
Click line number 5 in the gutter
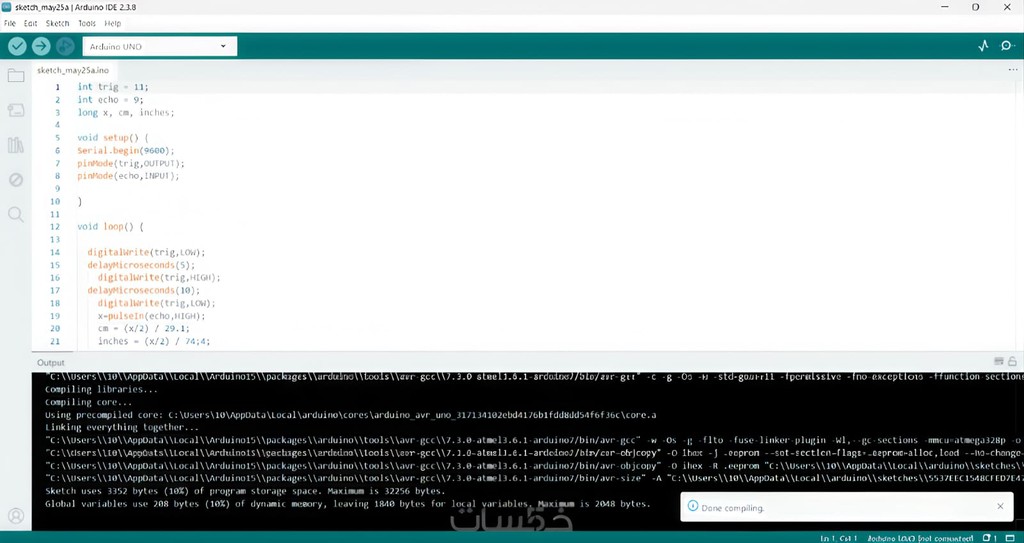pyautogui.click(x=57, y=138)
